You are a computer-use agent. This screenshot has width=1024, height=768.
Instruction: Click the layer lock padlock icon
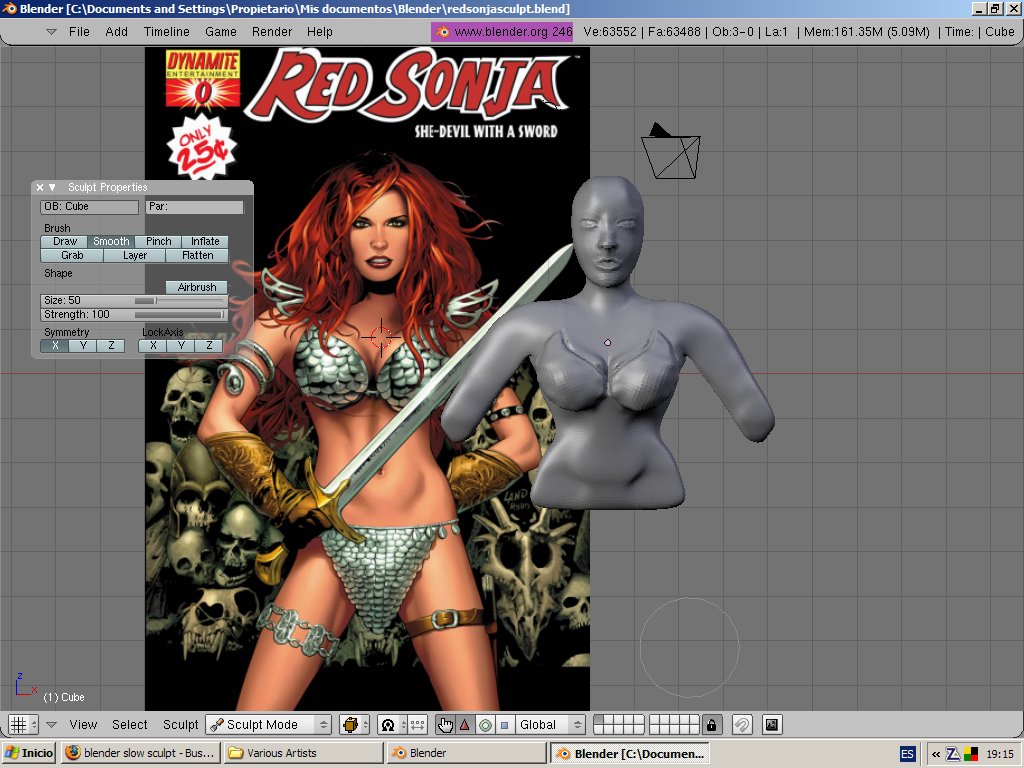[711, 724]
